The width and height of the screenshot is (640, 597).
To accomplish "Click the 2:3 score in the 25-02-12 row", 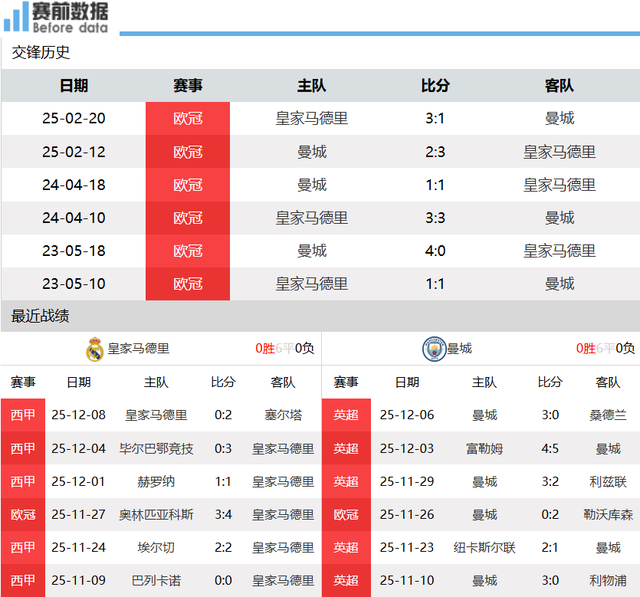I will click(x=435, y=152).
